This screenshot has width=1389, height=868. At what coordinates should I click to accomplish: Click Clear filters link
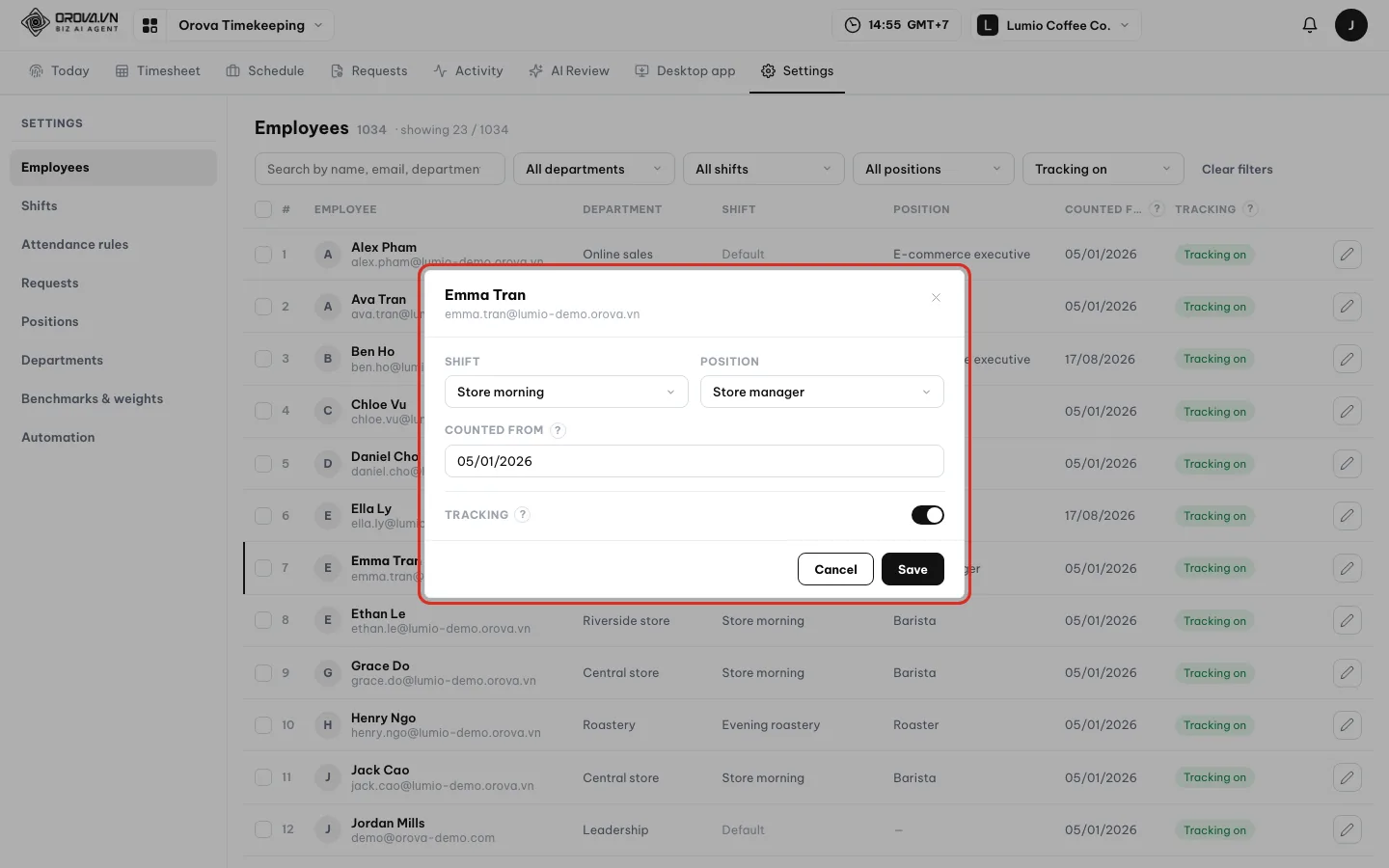click(x=1237, y=169)
